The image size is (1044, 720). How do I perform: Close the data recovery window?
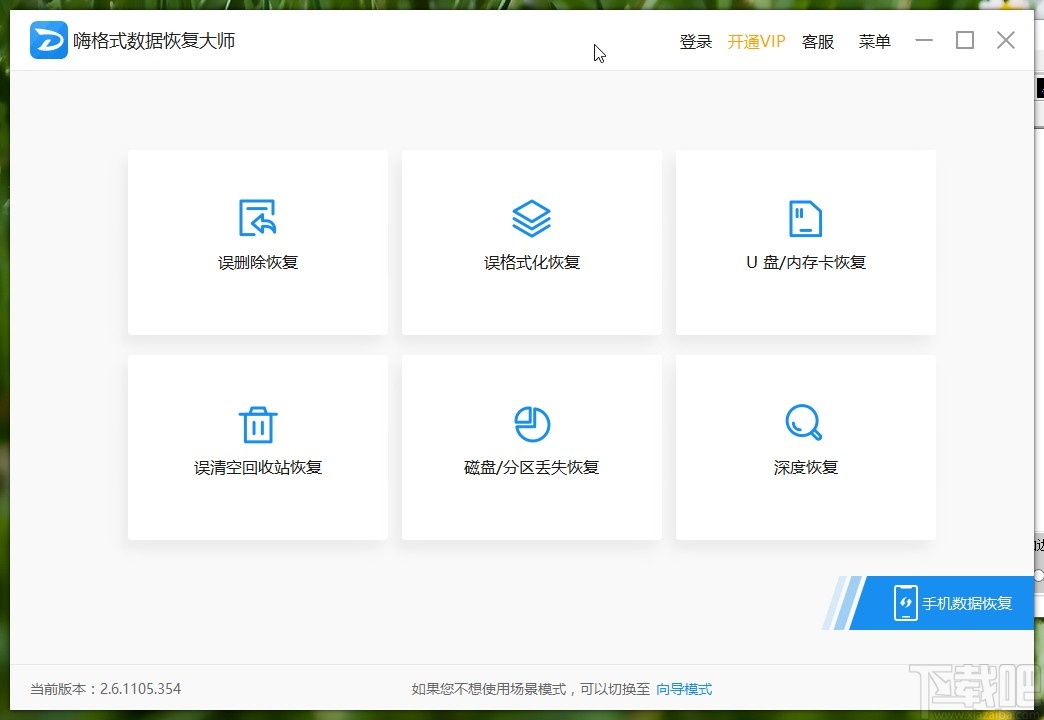[1006, 40]
